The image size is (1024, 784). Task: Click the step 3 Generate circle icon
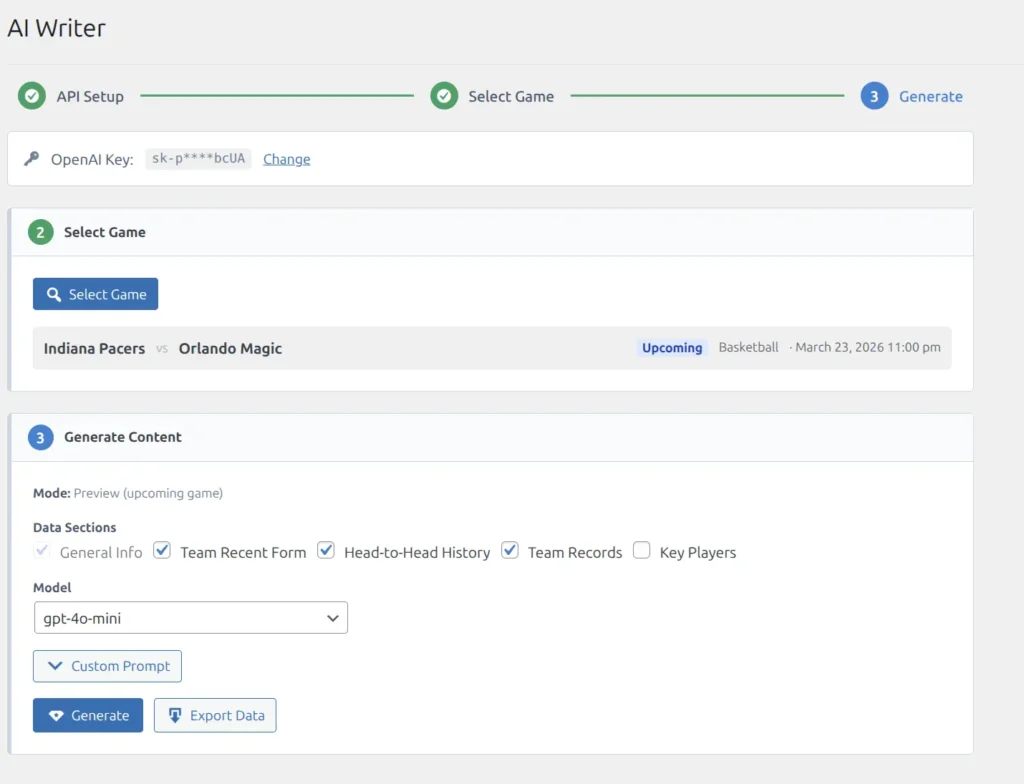(874, 96)
